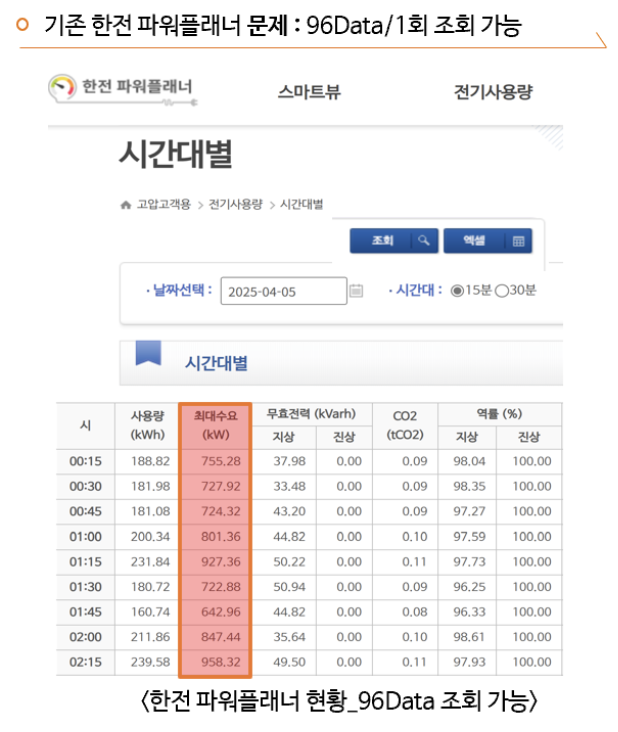
Task: Select the 15분 interval radio button
Action: pyautogui.click(x=456, y=291)
